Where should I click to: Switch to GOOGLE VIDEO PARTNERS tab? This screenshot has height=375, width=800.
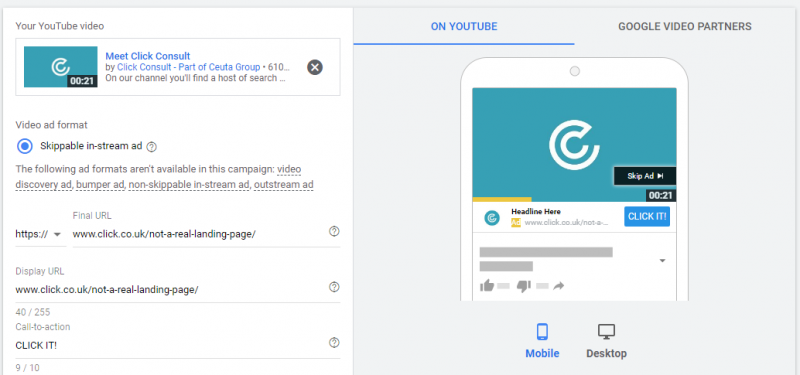pyautogui.click(x=685, y=27)
